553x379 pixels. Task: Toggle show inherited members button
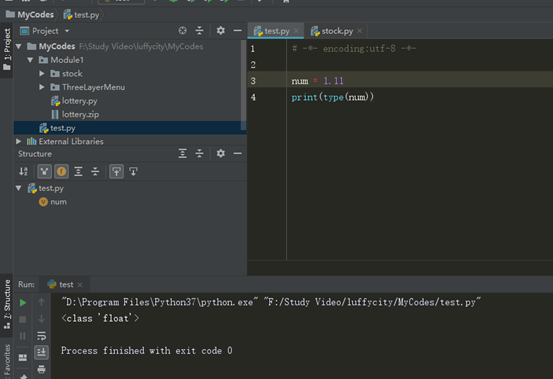click(44, 172)
